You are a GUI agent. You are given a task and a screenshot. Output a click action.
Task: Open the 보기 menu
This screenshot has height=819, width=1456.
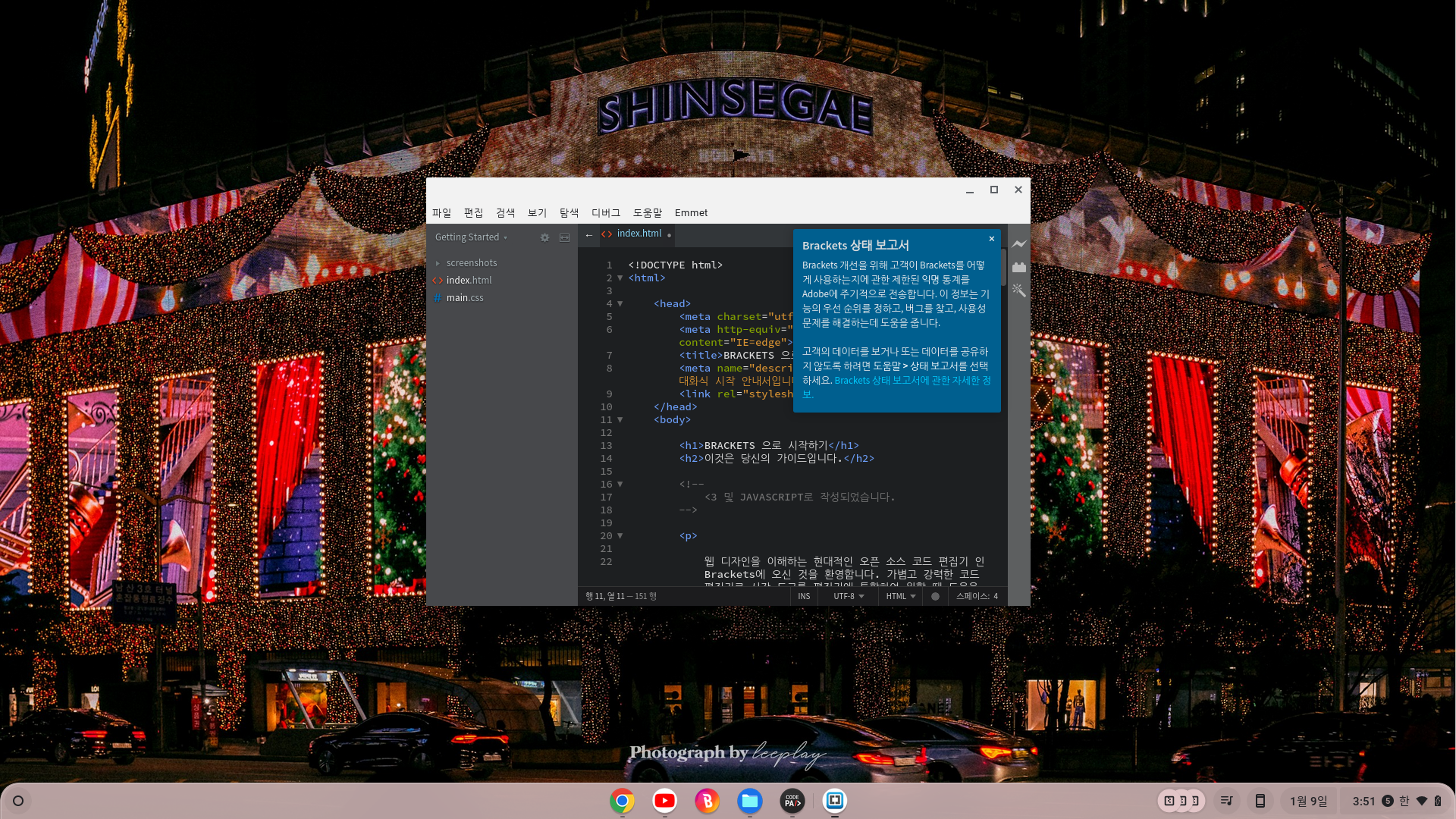(x=537, y=213)
